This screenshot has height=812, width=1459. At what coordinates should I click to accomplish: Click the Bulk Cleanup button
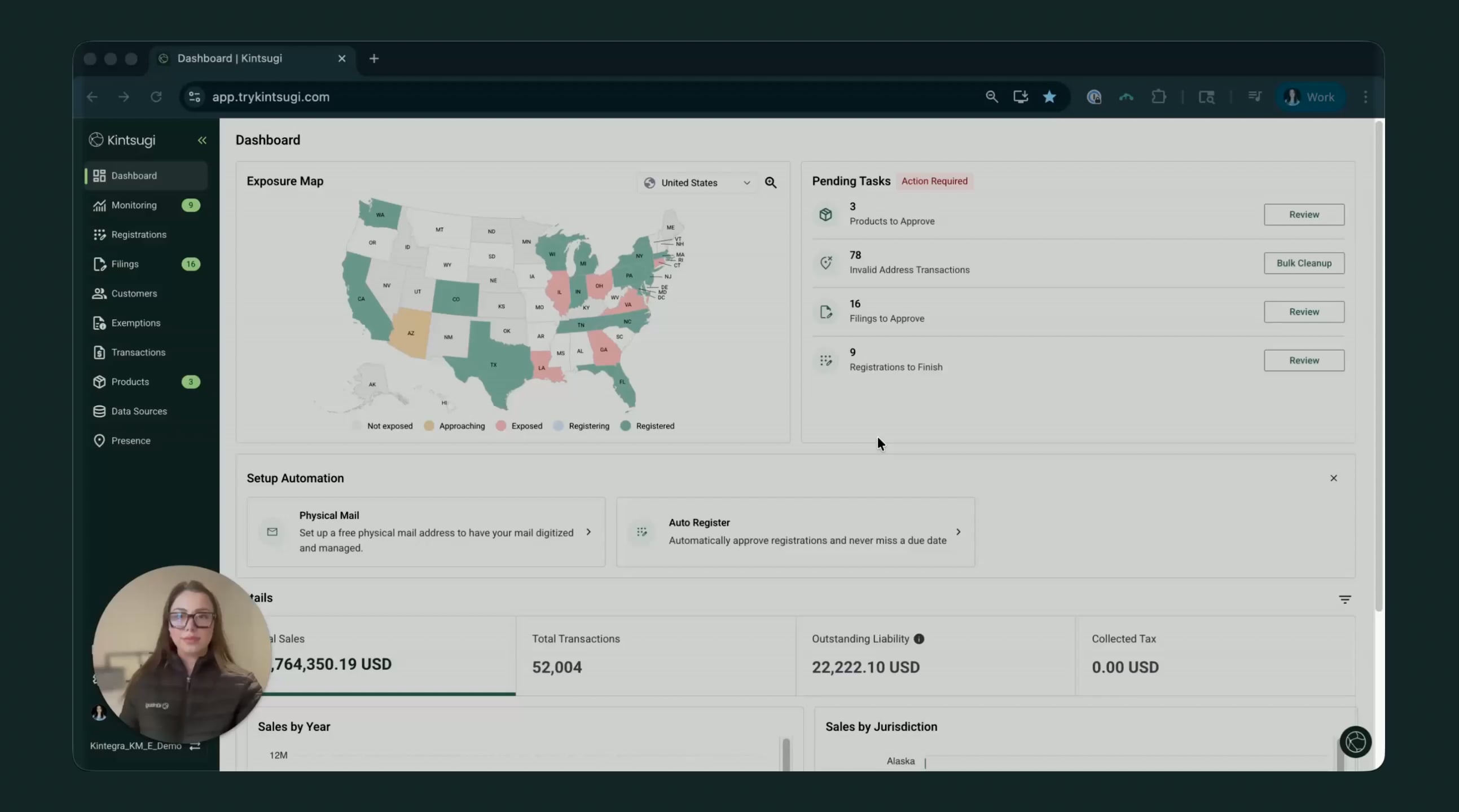(1303, 263)
